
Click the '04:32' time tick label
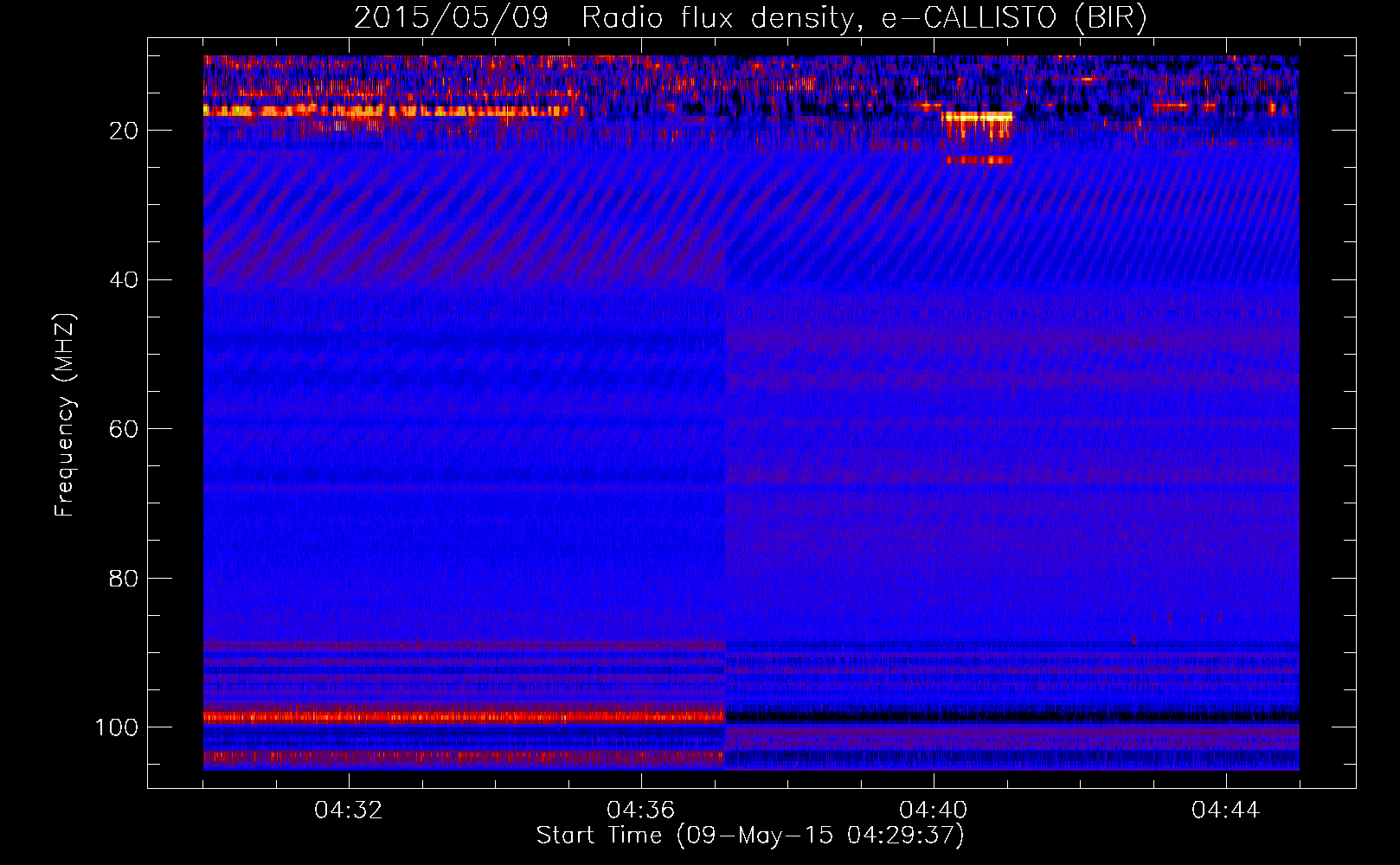pos(349,811)
